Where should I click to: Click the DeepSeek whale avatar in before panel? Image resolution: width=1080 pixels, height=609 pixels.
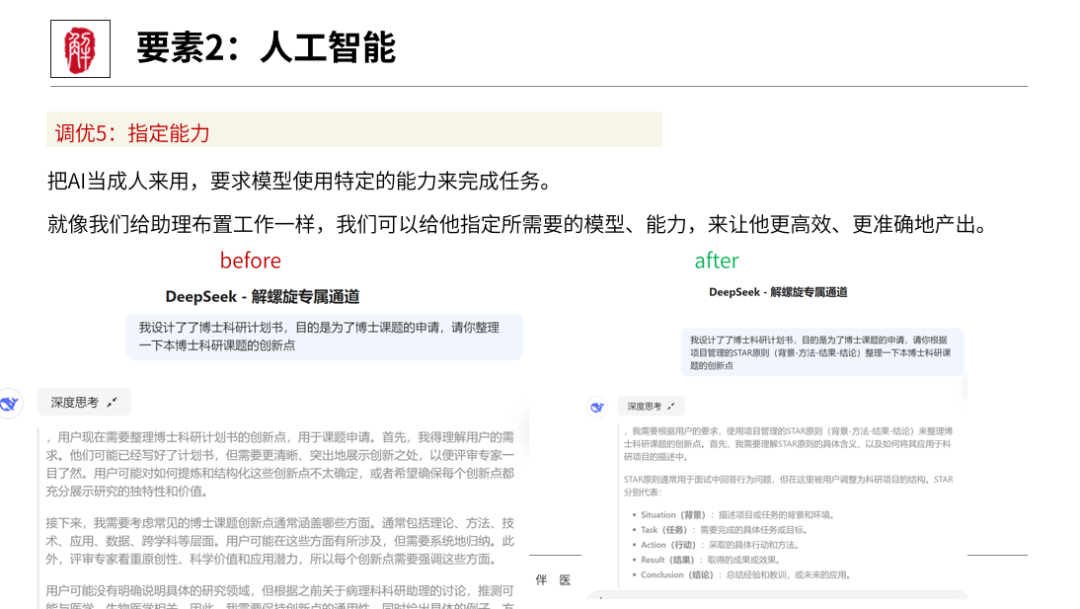10,403
